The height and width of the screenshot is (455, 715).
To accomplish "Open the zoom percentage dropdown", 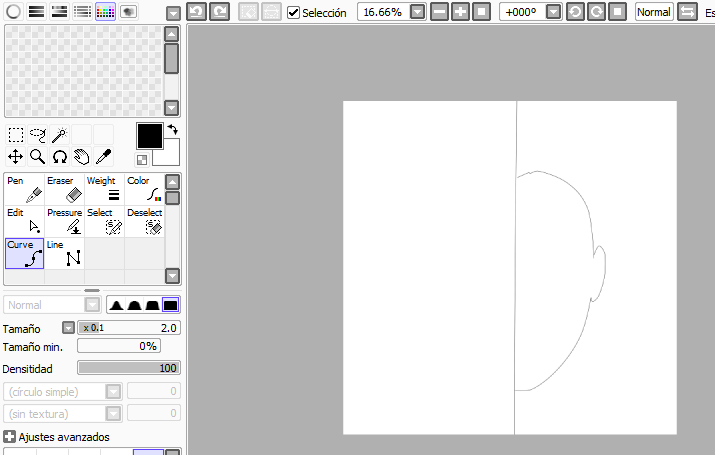I will (417, 12).
